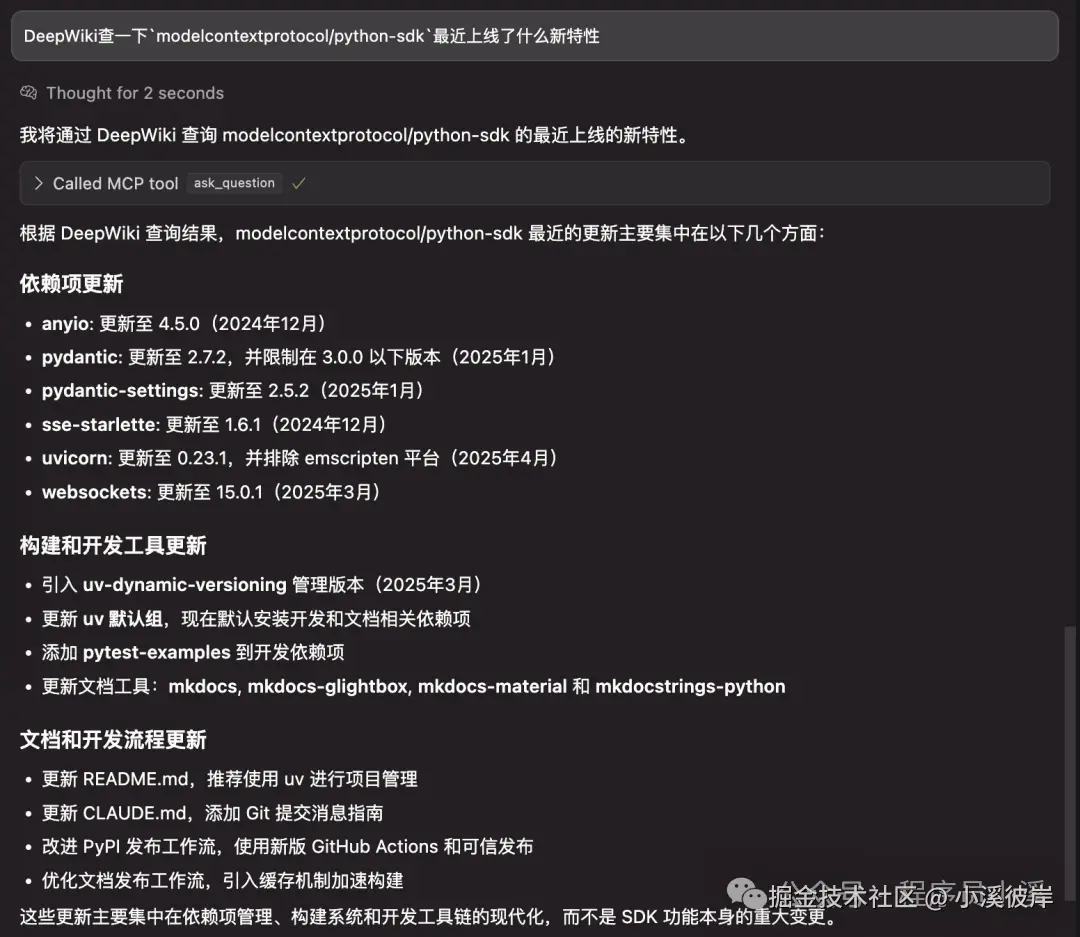Expand "Thought for 2 seconds" reasoning

pos(134,93)
